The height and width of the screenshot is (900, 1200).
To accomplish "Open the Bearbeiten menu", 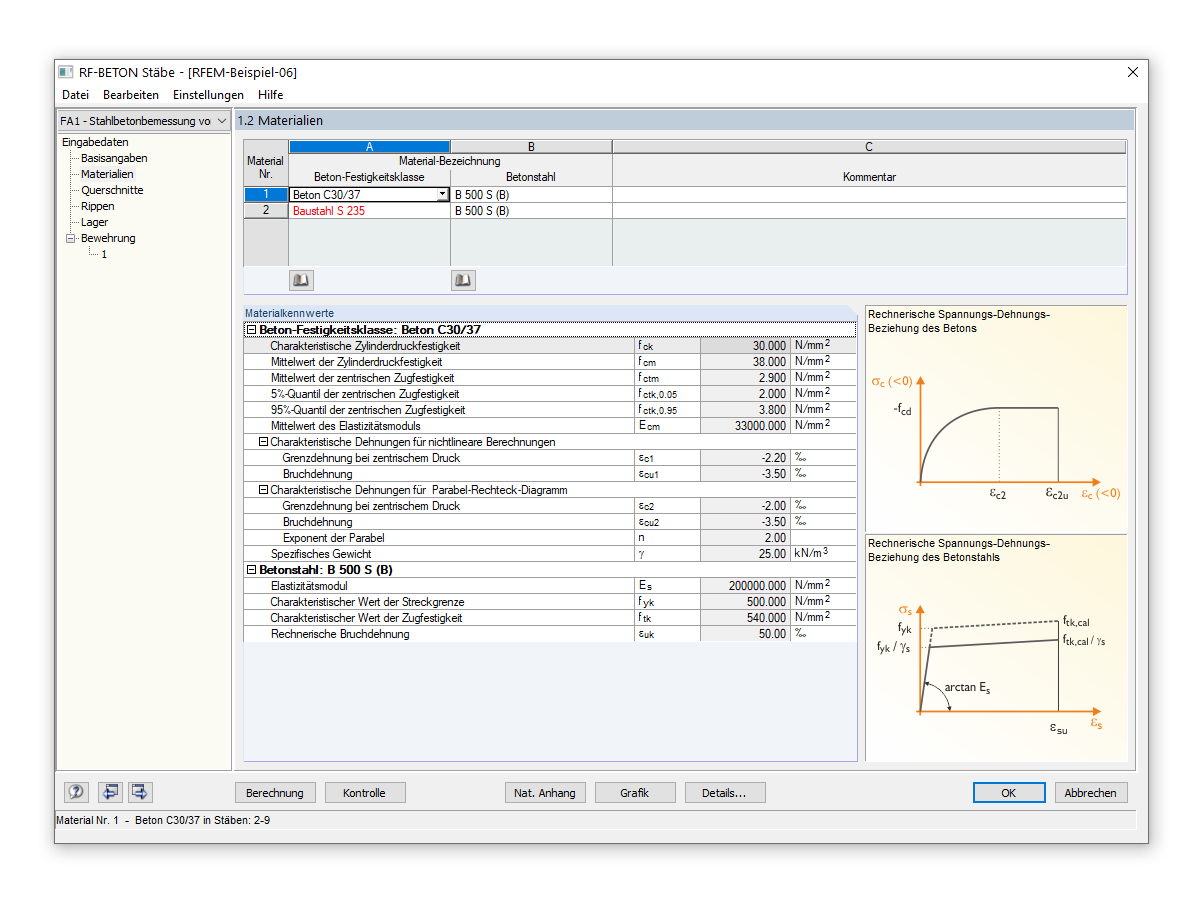I will tap(131, 95).
